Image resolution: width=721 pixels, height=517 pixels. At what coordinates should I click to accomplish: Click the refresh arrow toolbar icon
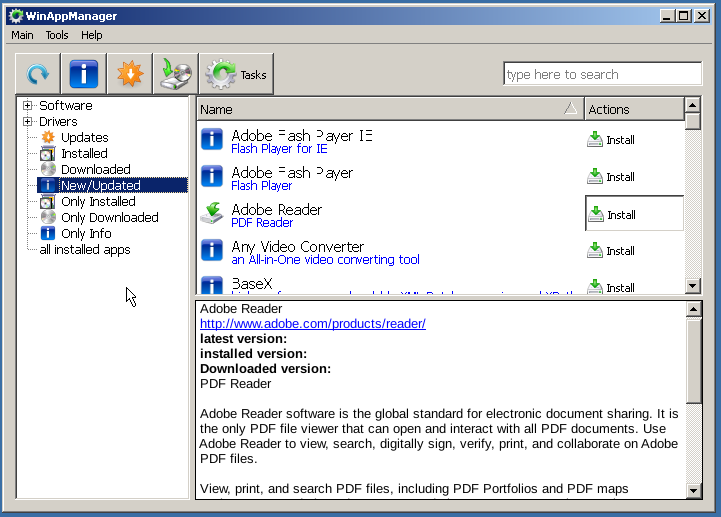(38, 74)
